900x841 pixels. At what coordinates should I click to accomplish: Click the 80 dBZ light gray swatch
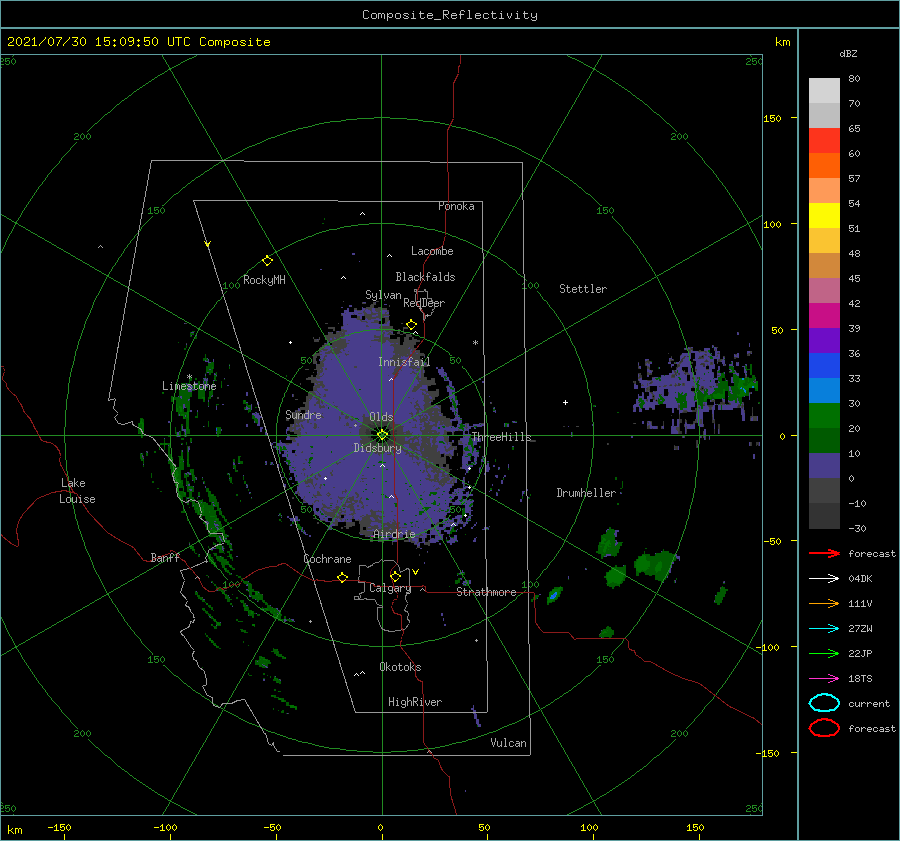click(x=824, y=90)
